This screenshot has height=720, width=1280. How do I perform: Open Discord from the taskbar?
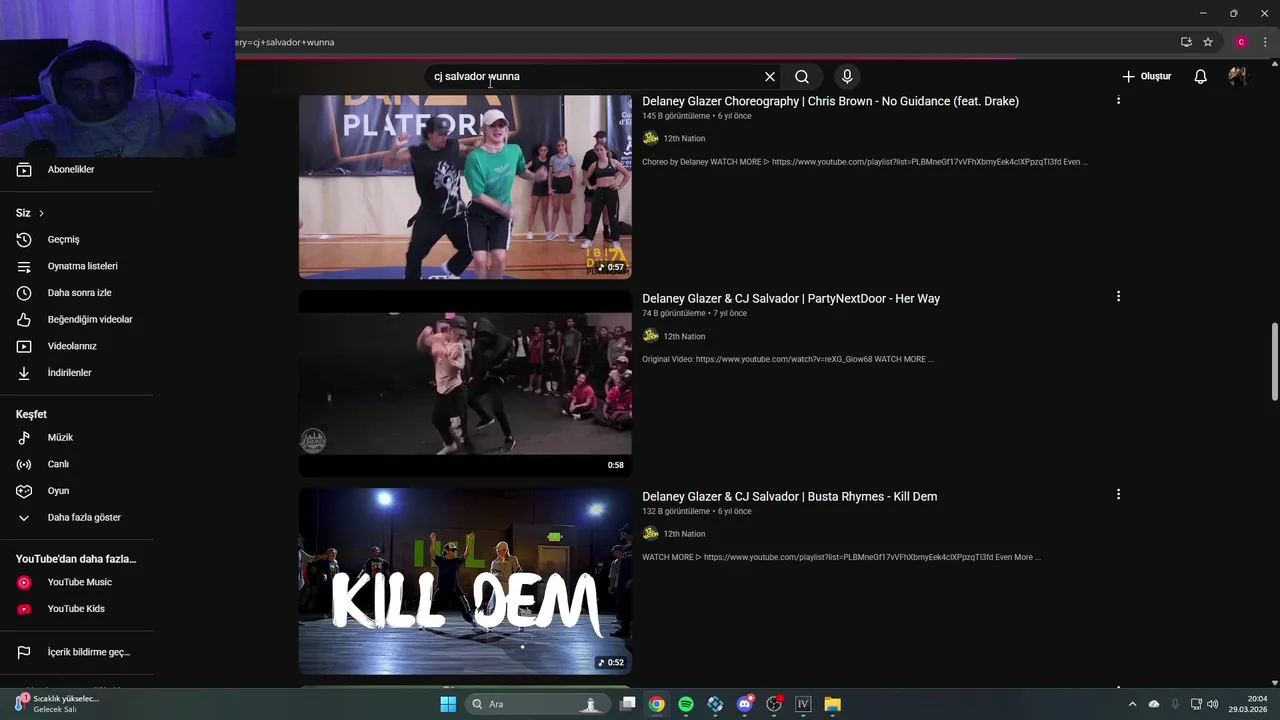[745, 704]
